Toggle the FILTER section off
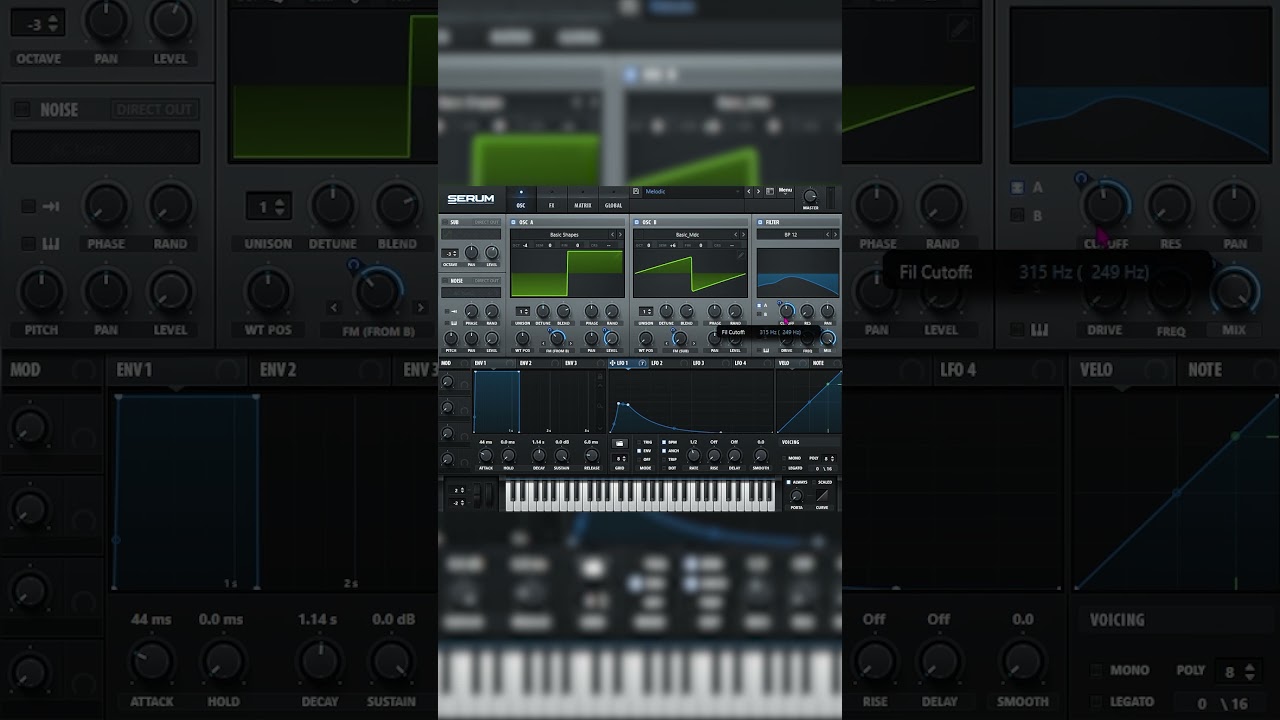1280x720 pixels. point(760,222)
